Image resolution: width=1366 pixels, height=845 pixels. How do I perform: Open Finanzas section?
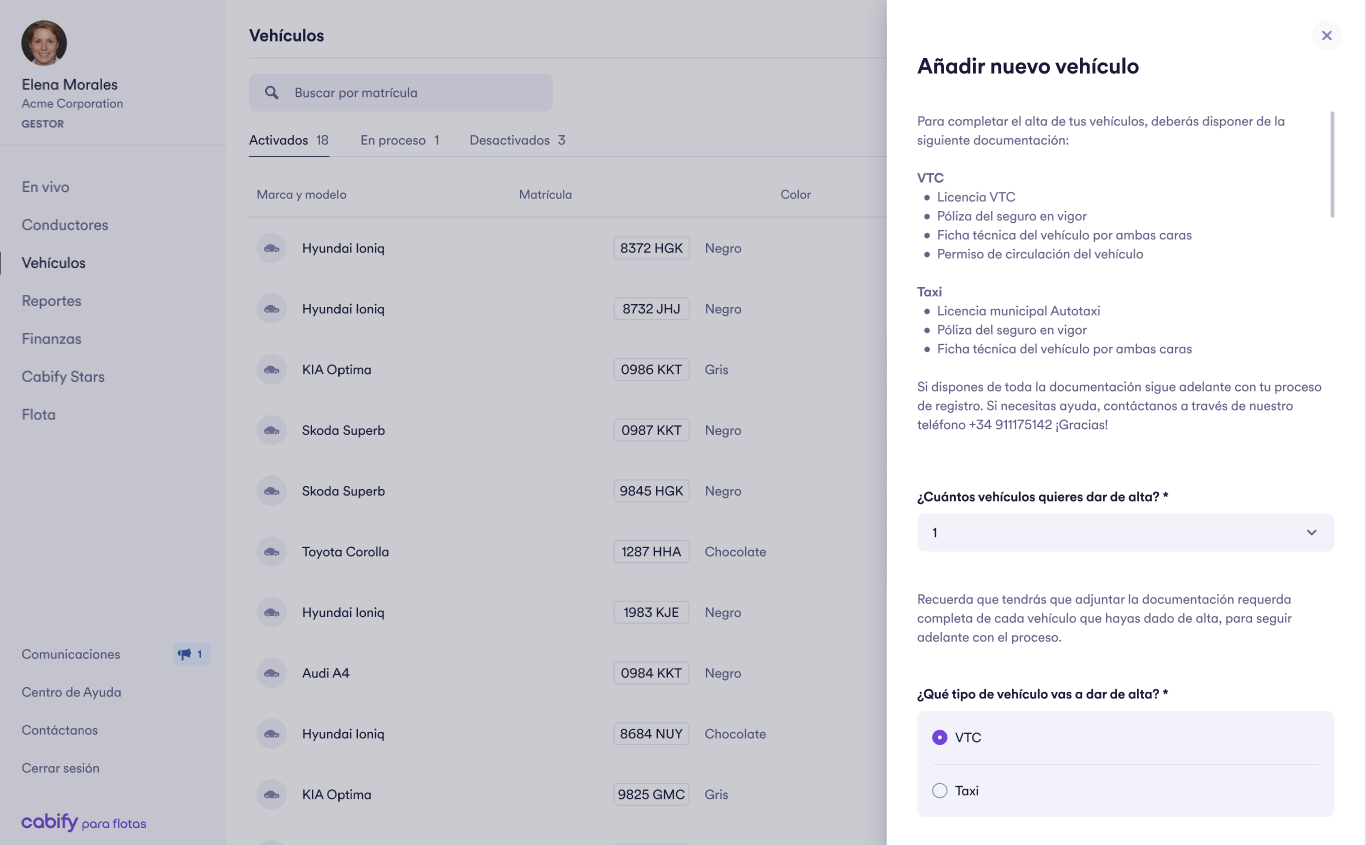click(x=52, y=339)
